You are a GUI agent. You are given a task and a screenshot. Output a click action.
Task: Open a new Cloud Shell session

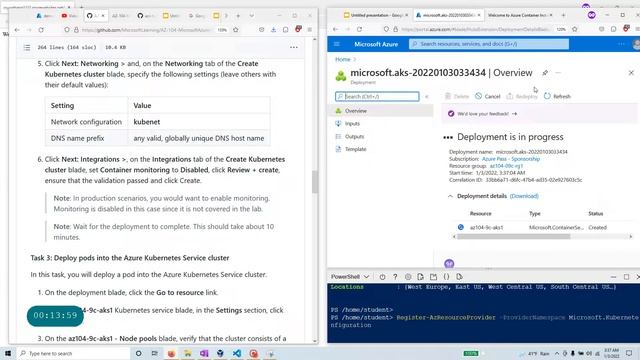coord(433,277)
